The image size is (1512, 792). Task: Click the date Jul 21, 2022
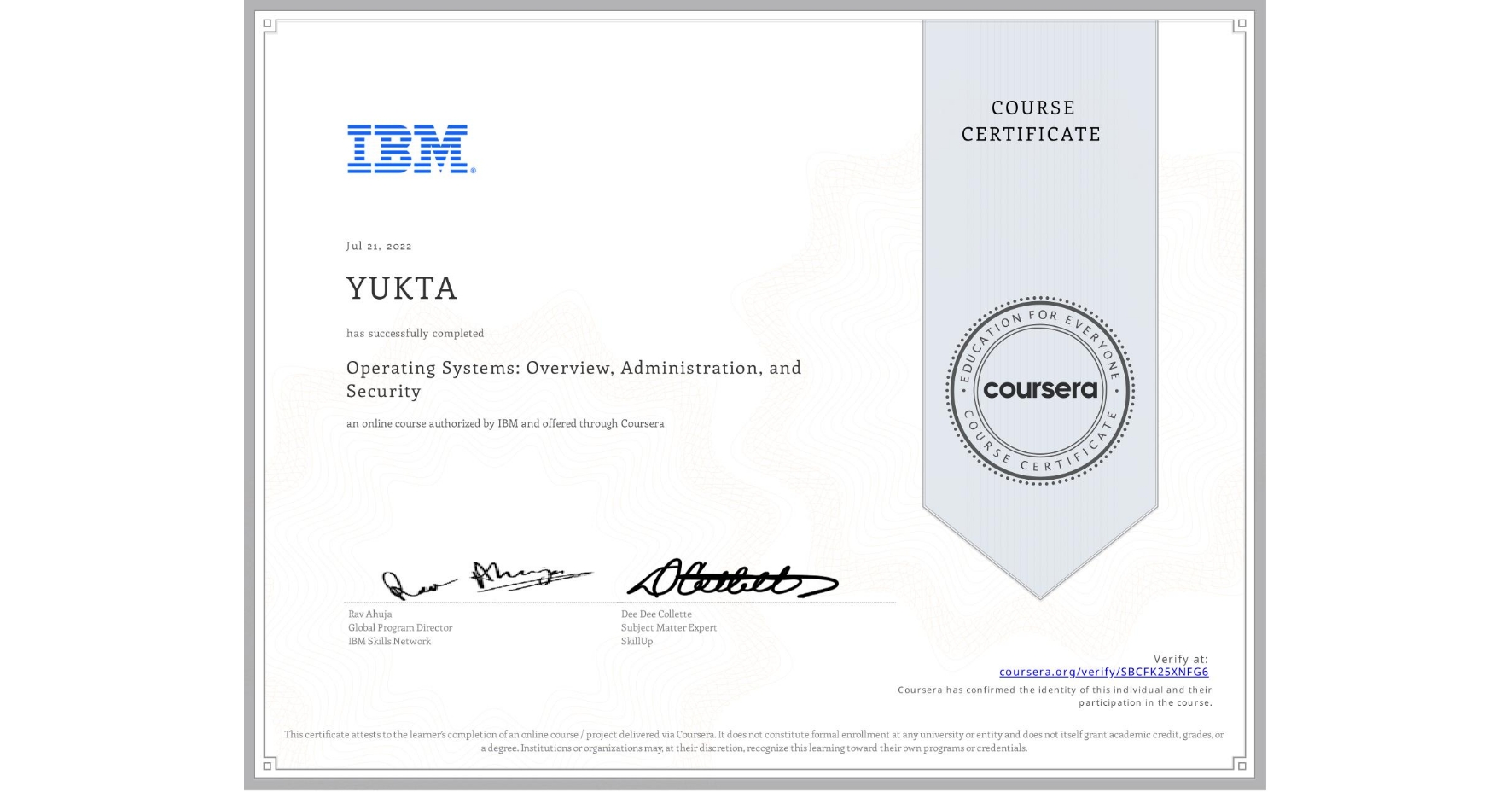tap(378, 246)
